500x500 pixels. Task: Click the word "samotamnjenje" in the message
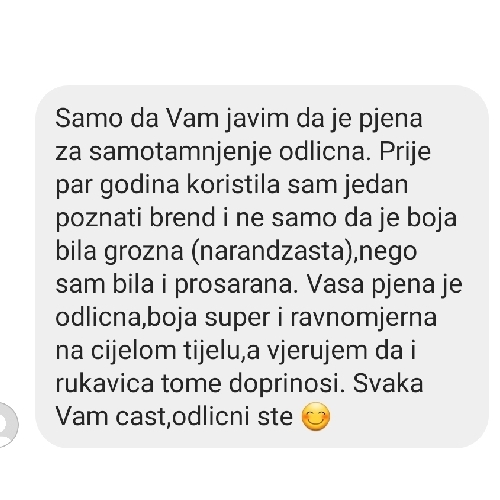(180, 152)
